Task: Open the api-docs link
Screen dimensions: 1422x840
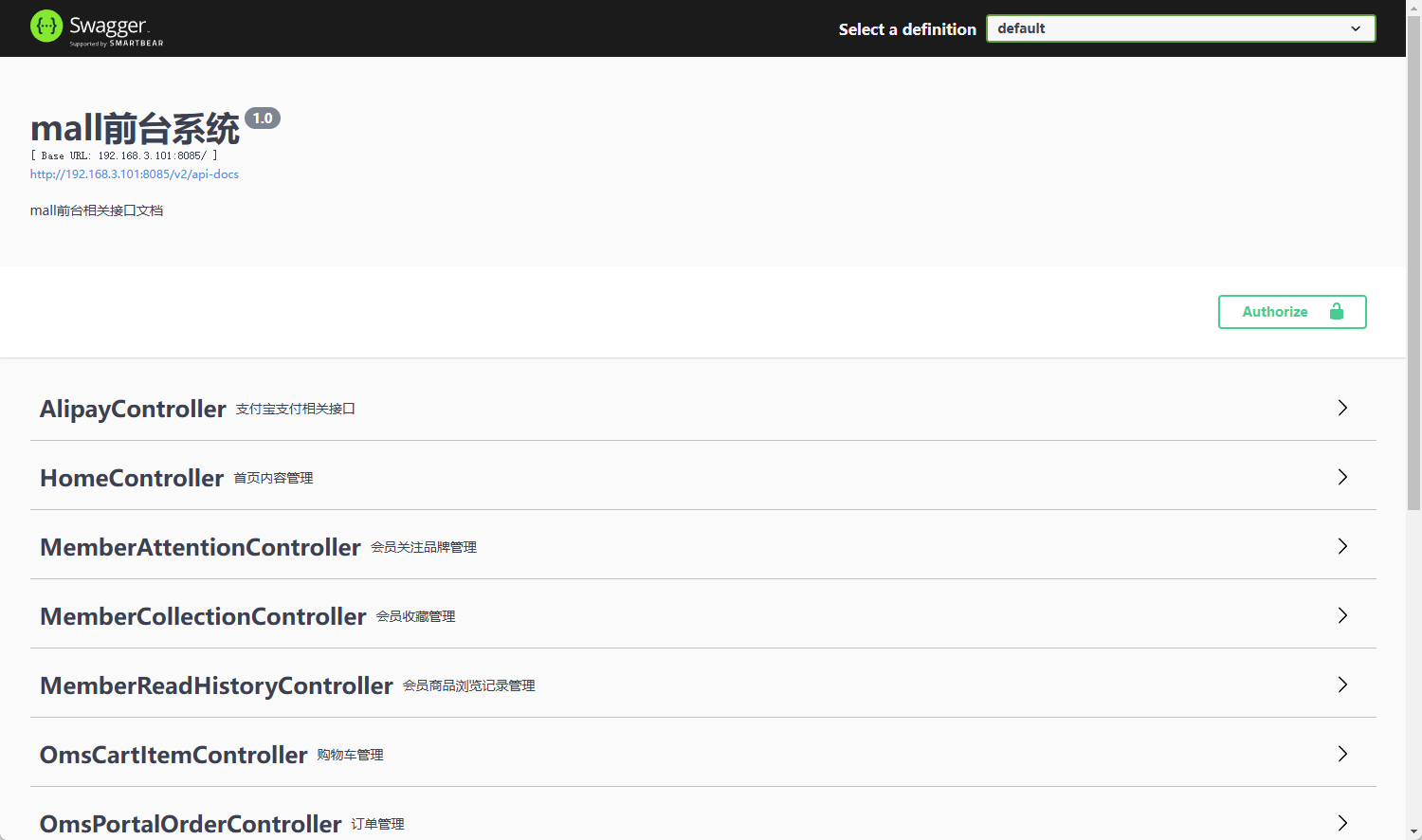Action: click(x=135, y=174)
